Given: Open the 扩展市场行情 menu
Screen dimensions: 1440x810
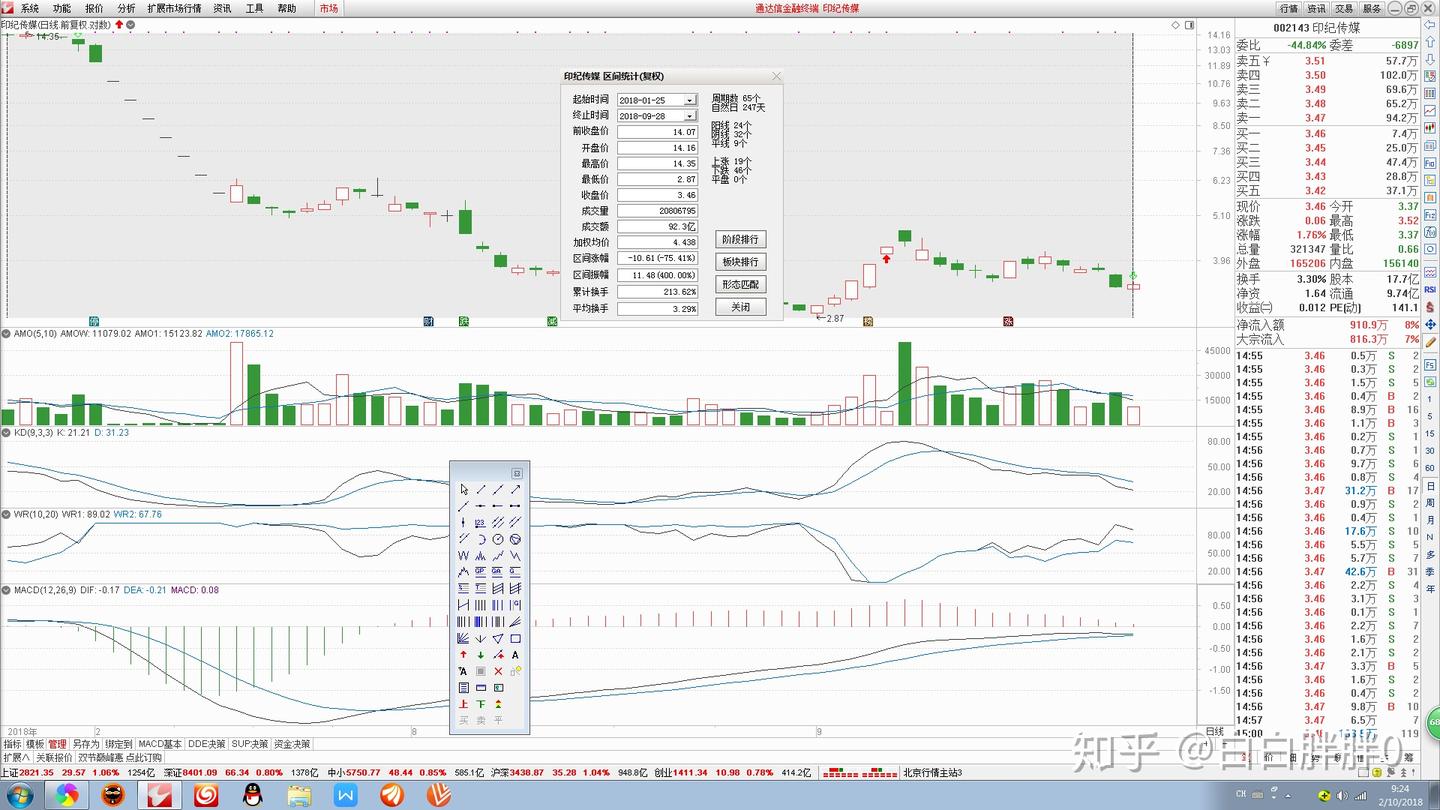Looking at the screenshot, I should coord(174,8).
